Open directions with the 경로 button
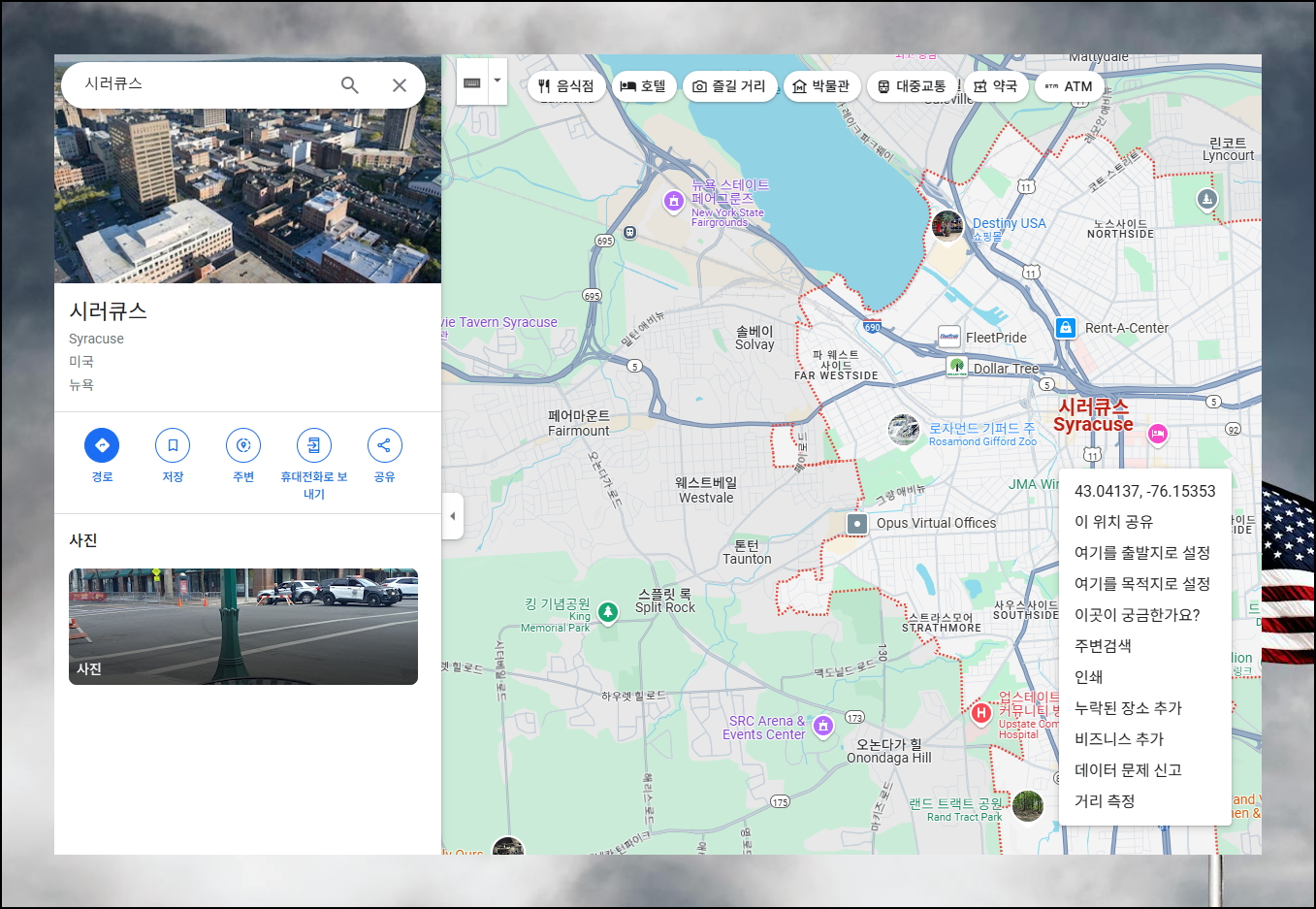Screen dimensions: 1316x909 tap(102, 445)
